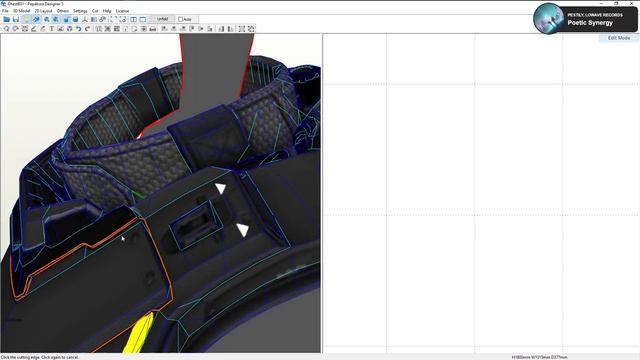Screen dimensions: 640x360
Task: Click the model dimensions text in status bar
Action: pyautogui.click(x=539, y=357)
